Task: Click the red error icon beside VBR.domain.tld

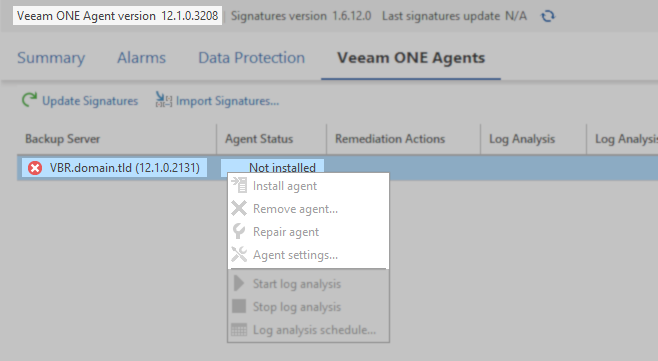Action: coord(35,168)
